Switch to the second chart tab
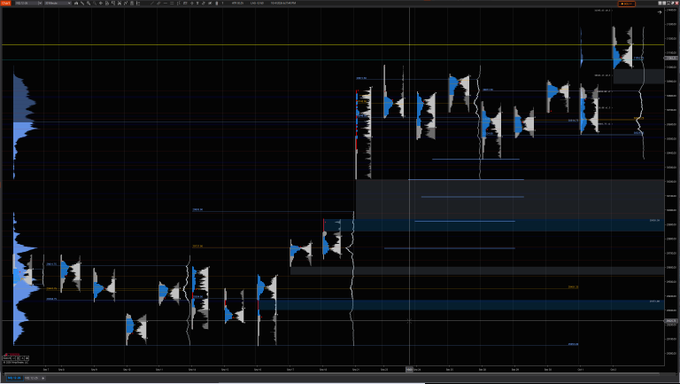Image resolution: width=680 pixels, height=384 pixels. coord(32,378)
